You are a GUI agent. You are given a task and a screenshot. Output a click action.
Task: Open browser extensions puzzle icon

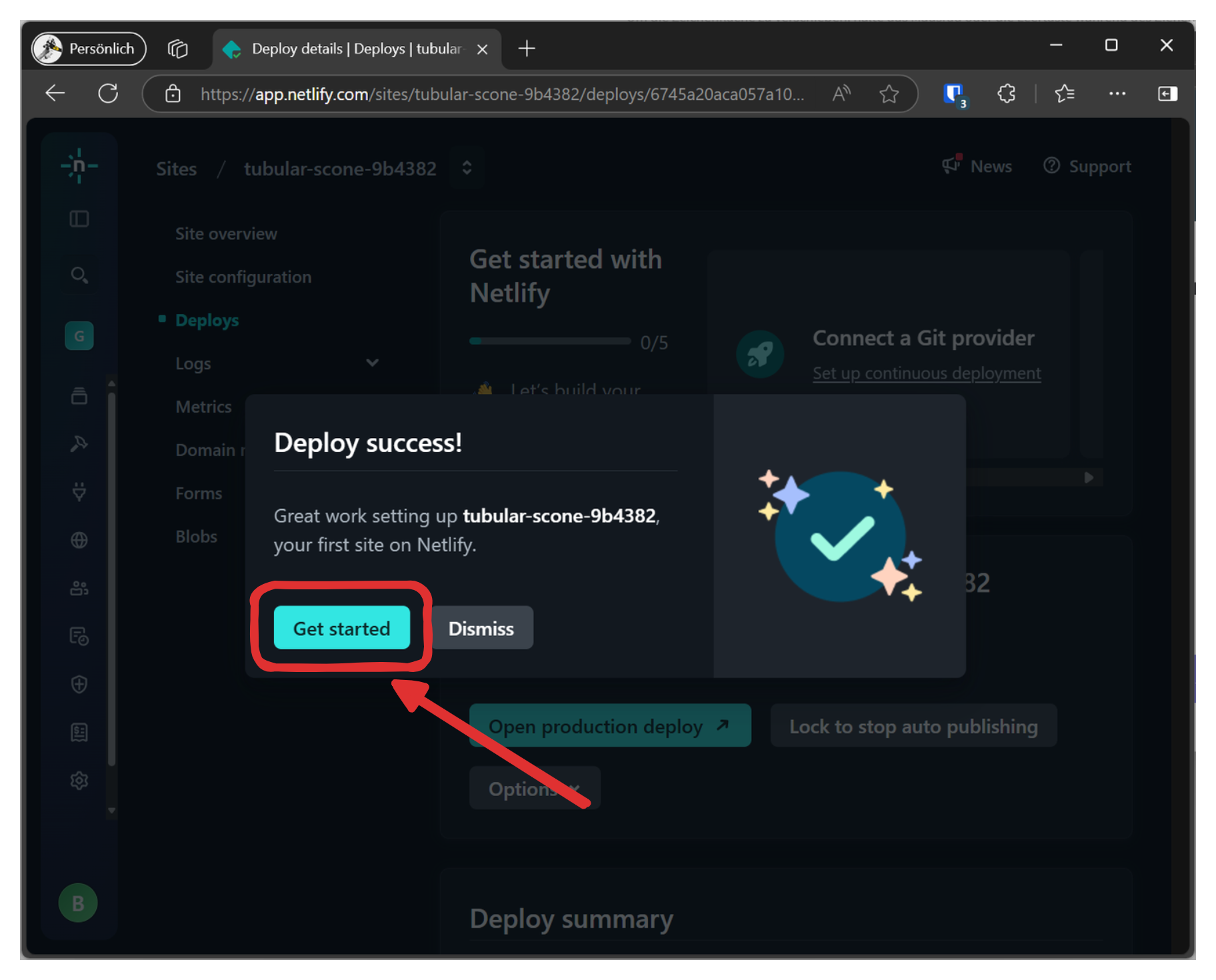tap(1006, 93)
